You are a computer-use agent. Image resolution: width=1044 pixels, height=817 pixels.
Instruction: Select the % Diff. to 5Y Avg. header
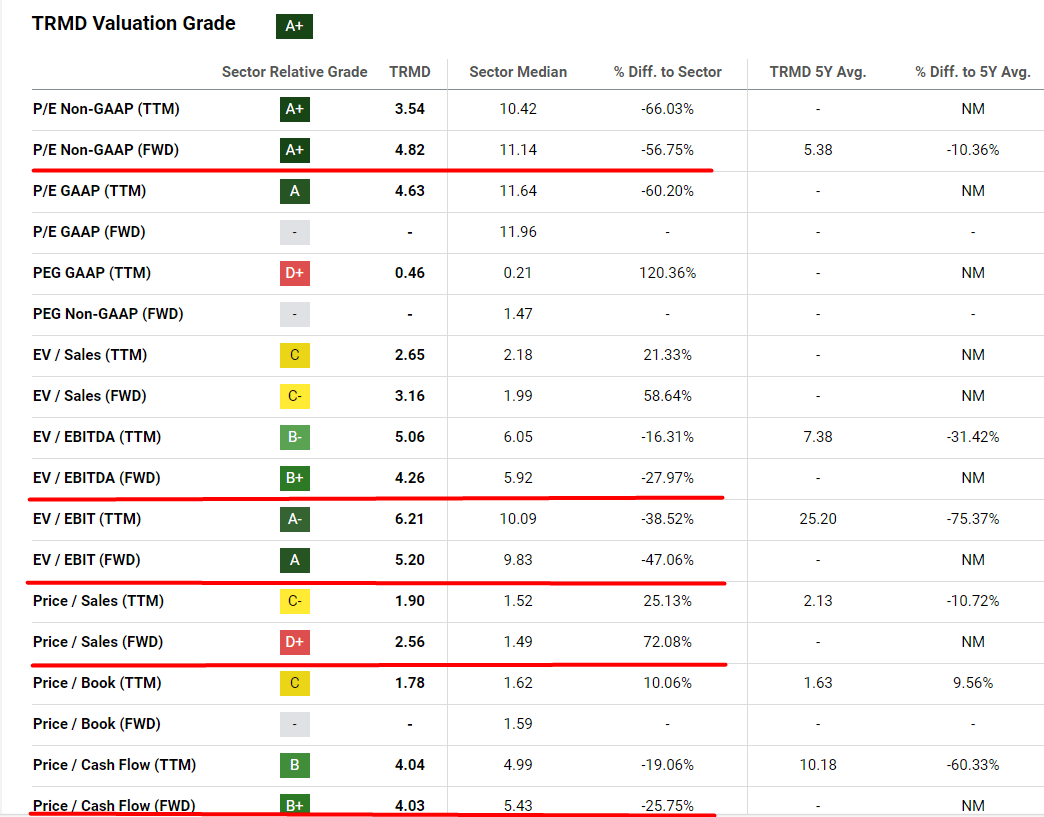(971, 72)
